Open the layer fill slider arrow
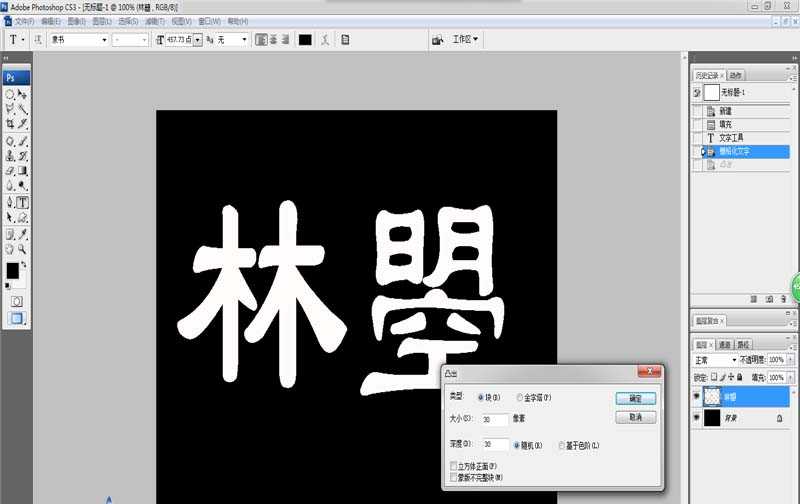 point(790,377)
